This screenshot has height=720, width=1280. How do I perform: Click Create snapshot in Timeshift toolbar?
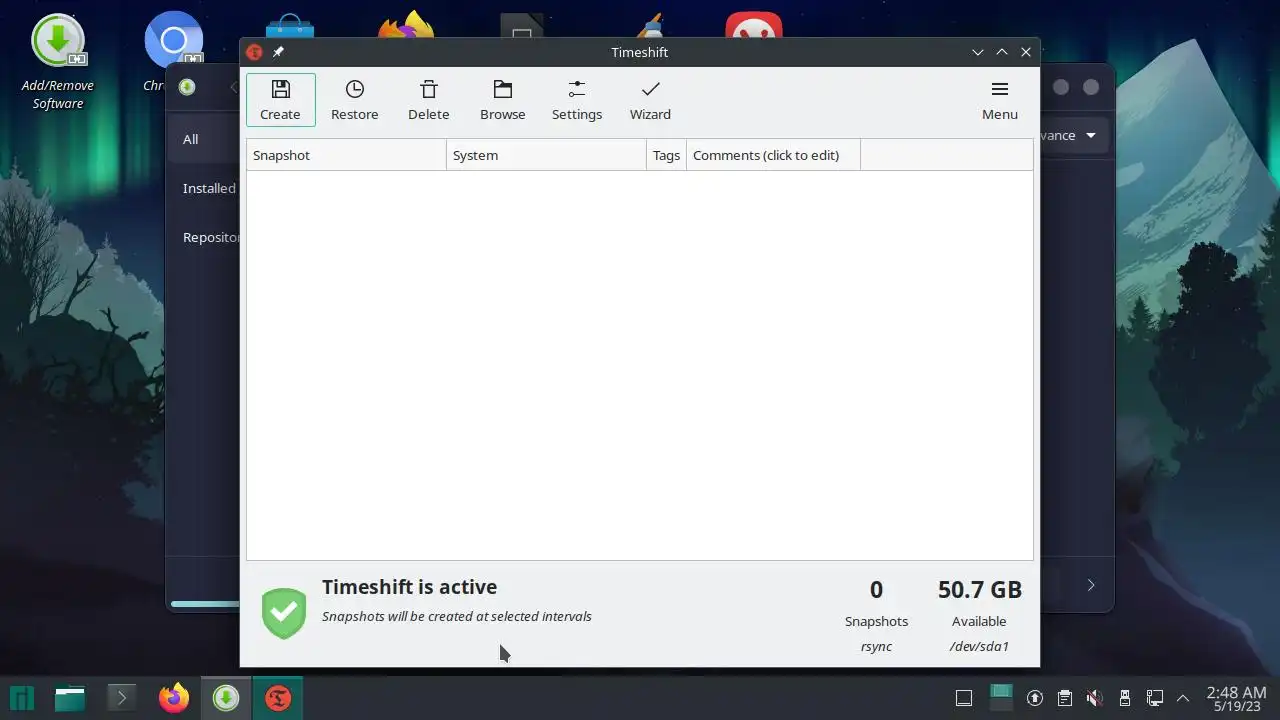280,100
